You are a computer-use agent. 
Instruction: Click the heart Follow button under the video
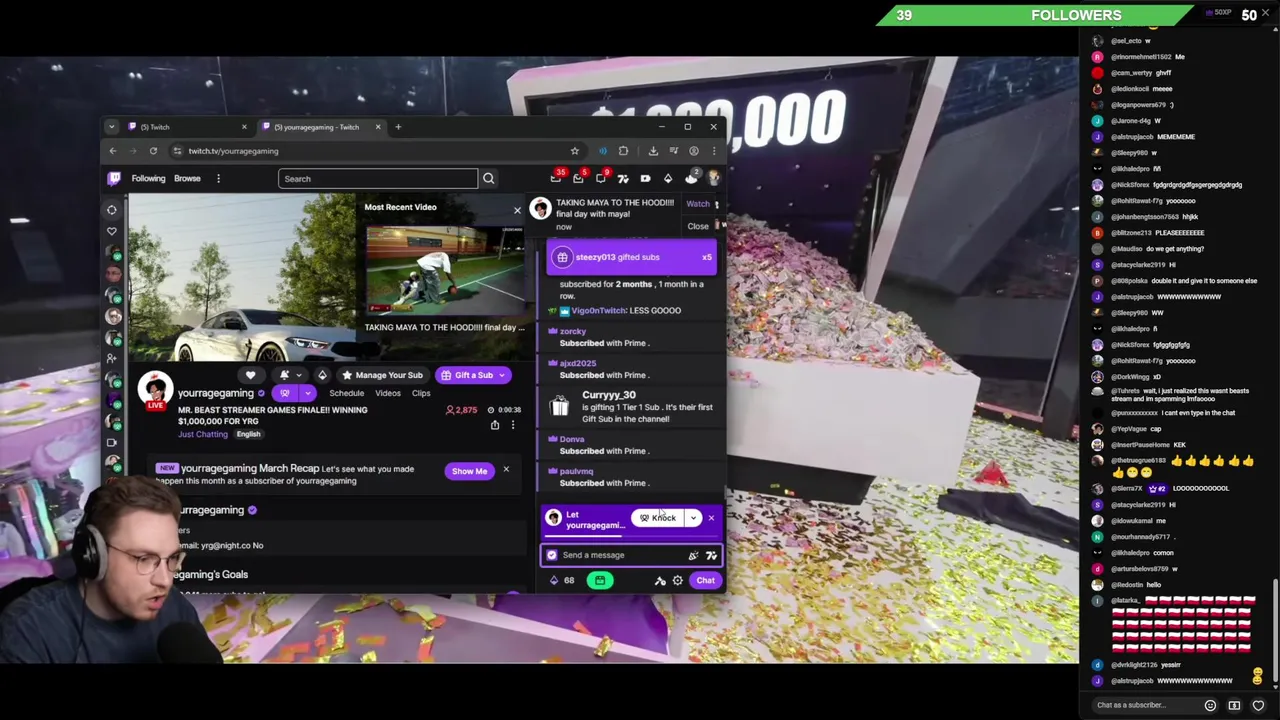click(x=250, y=375)
